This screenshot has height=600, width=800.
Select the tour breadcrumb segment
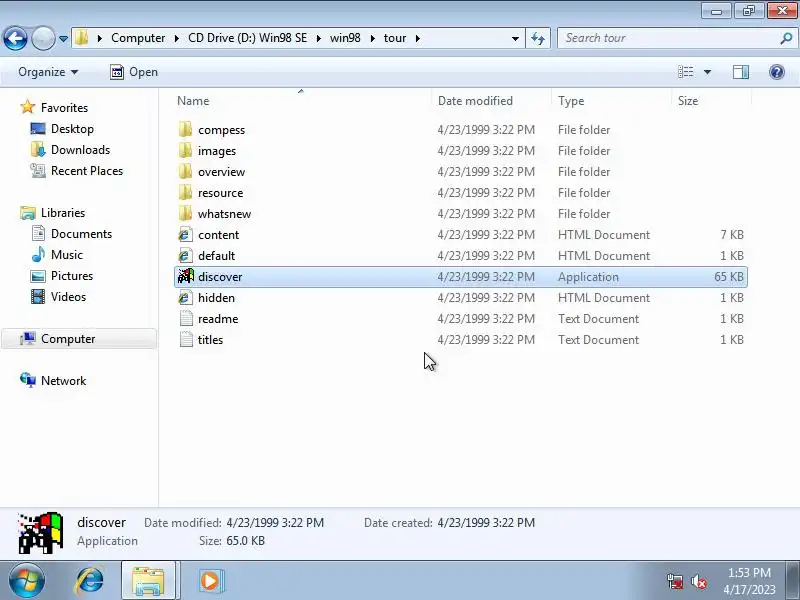(x=395, y=38)
